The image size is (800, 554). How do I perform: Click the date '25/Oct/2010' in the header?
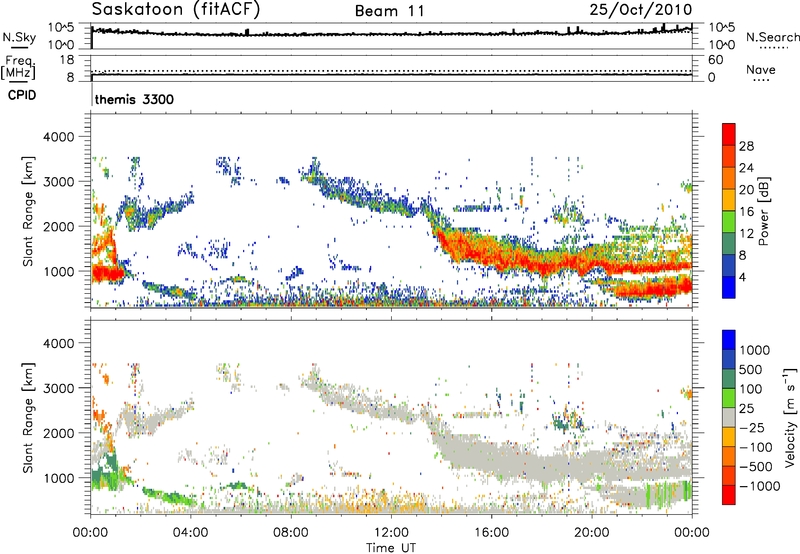click(x=641, y=10)
